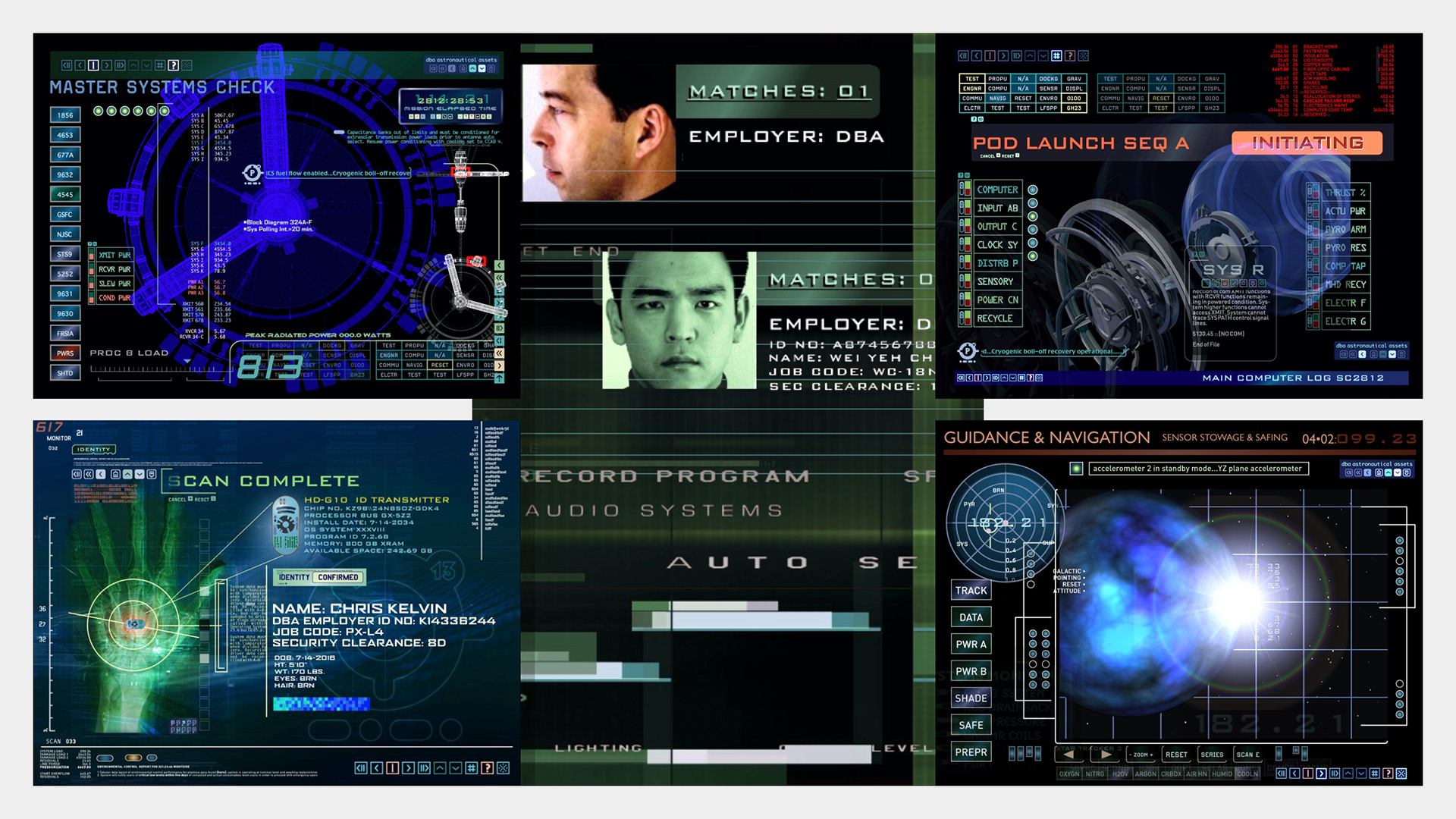Open the IDENTITY tab in the scan monitor

[94, 450]
